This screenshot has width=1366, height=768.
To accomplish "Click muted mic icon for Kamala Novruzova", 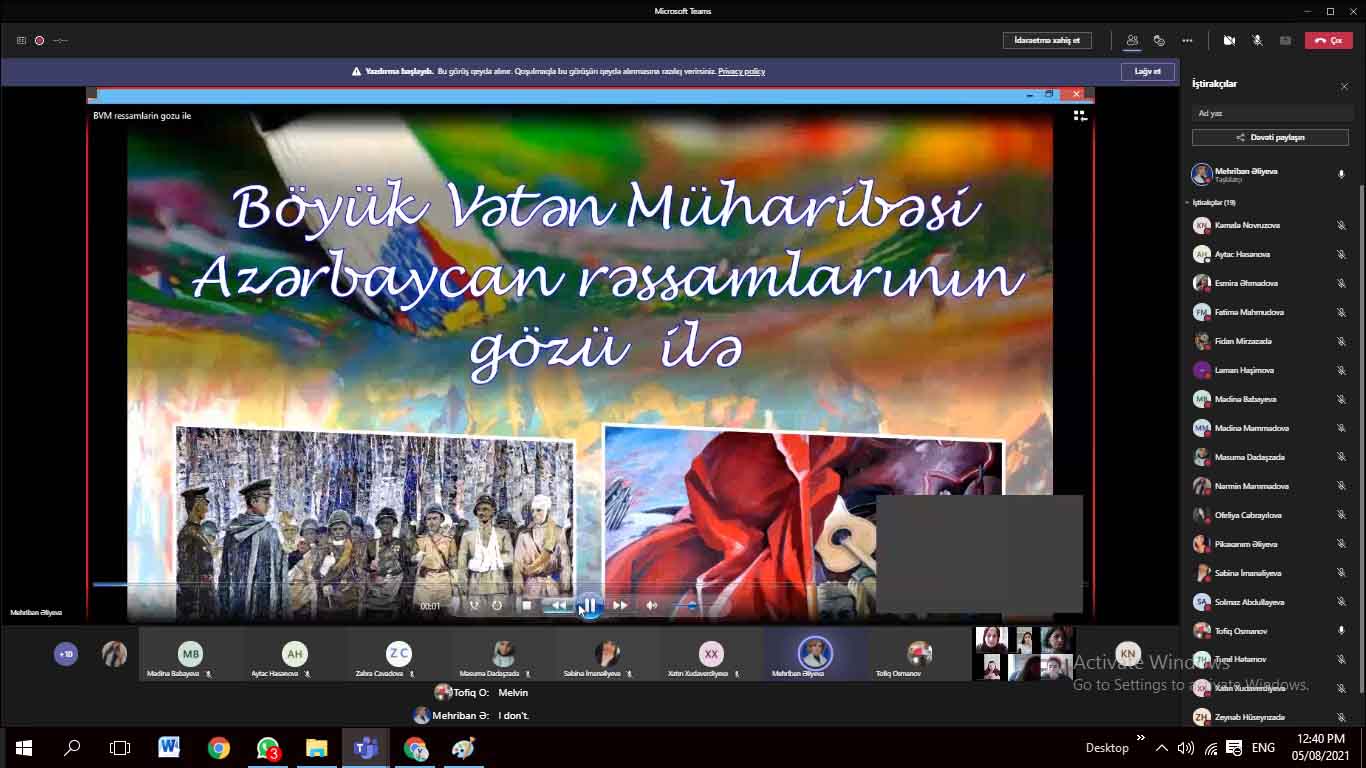I will point(1341,226).
